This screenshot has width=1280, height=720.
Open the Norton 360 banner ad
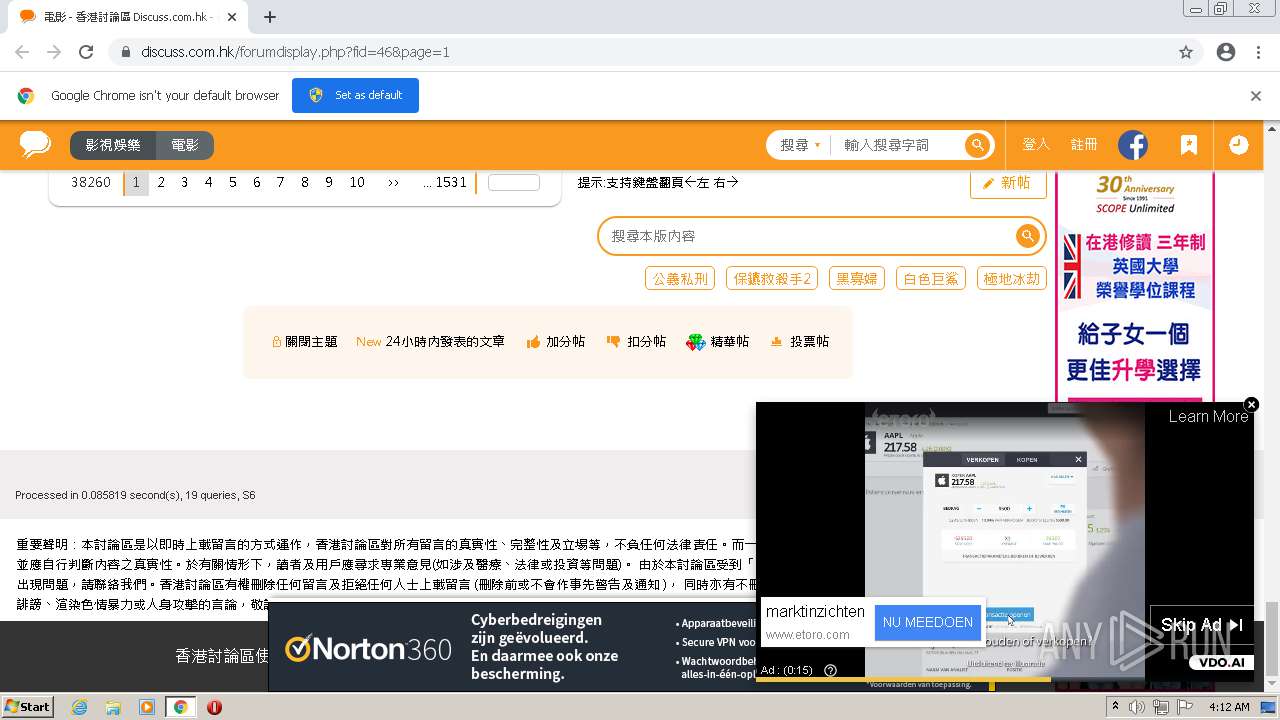click(512, 647)
